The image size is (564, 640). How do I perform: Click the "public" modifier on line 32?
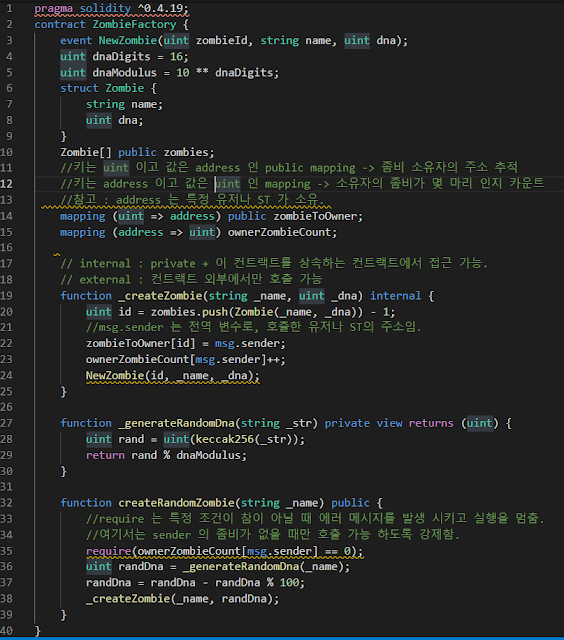350,503
